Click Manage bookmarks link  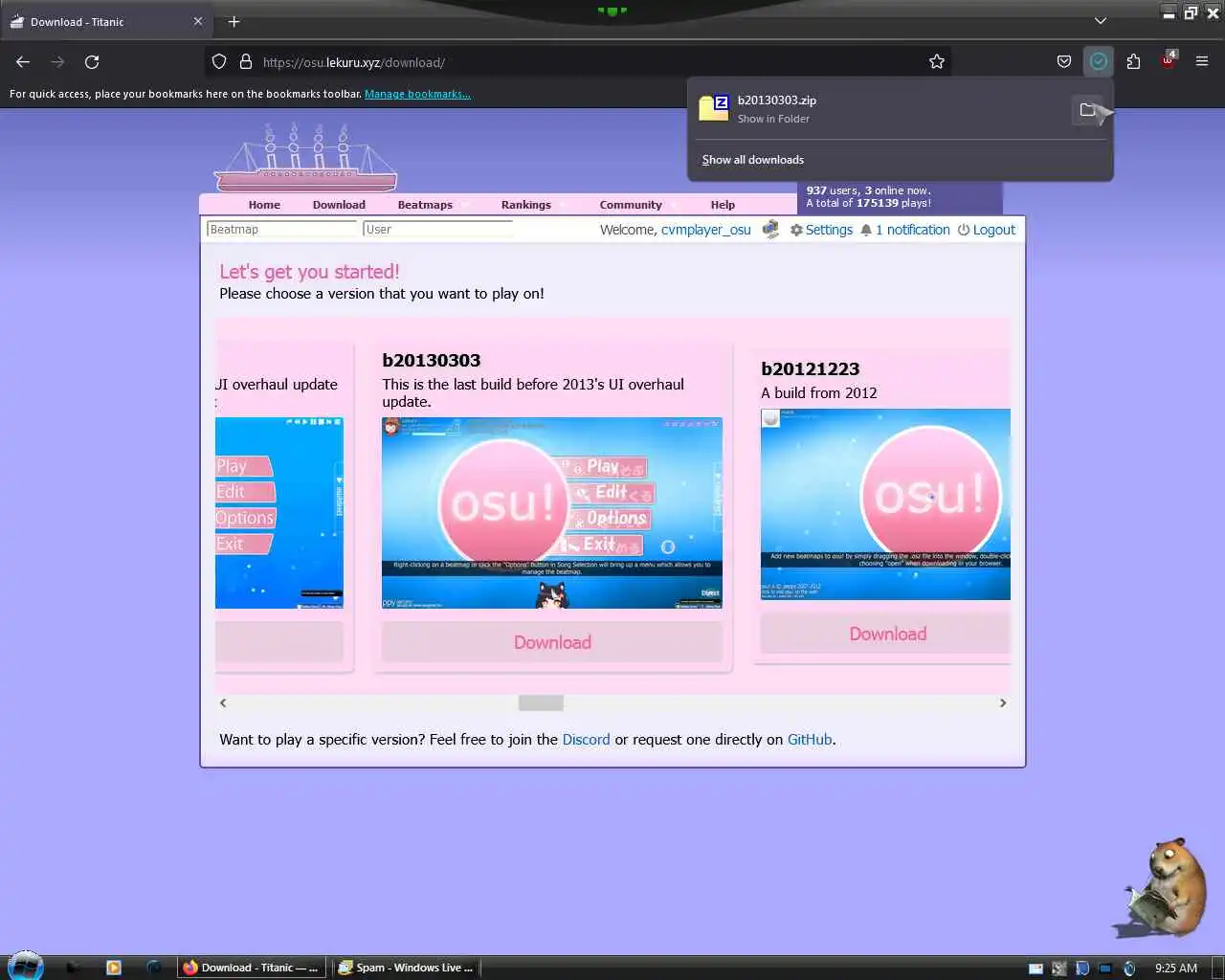pyautogui.click(x=417, y=94)
